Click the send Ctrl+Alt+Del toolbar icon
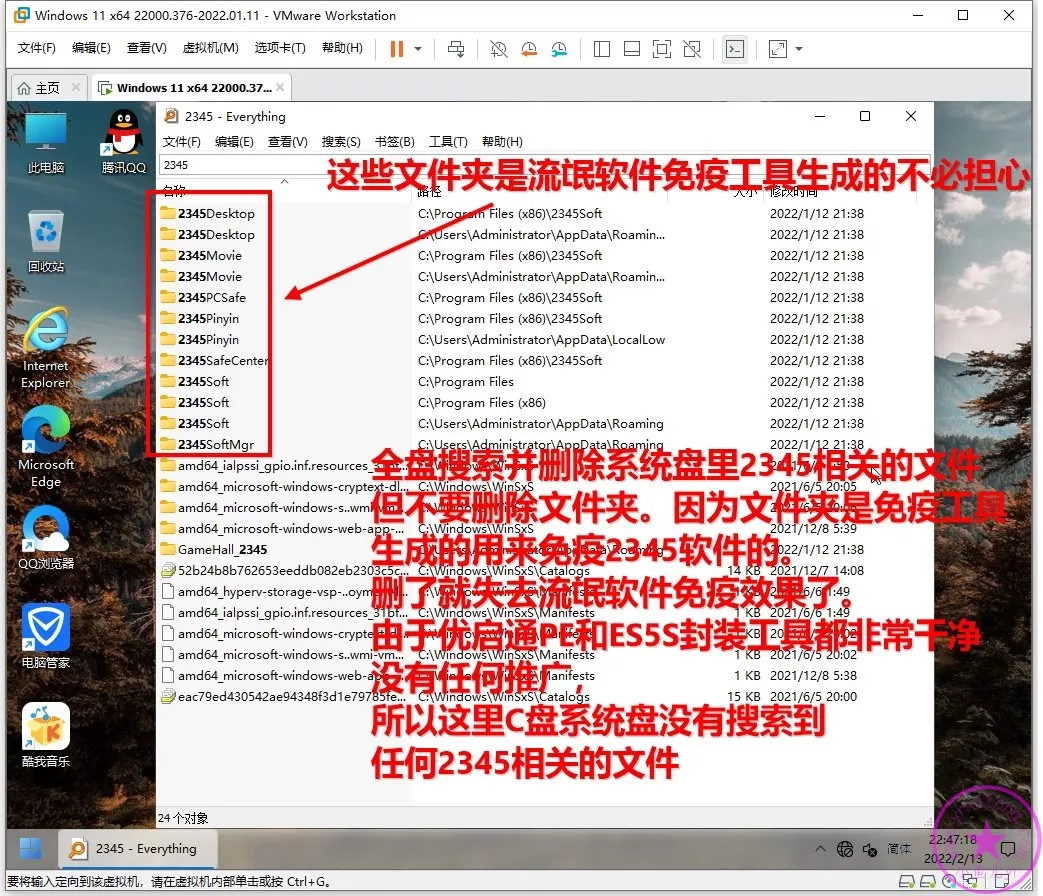The width and height of the screenshot is (1043, 896). (456, 48)
